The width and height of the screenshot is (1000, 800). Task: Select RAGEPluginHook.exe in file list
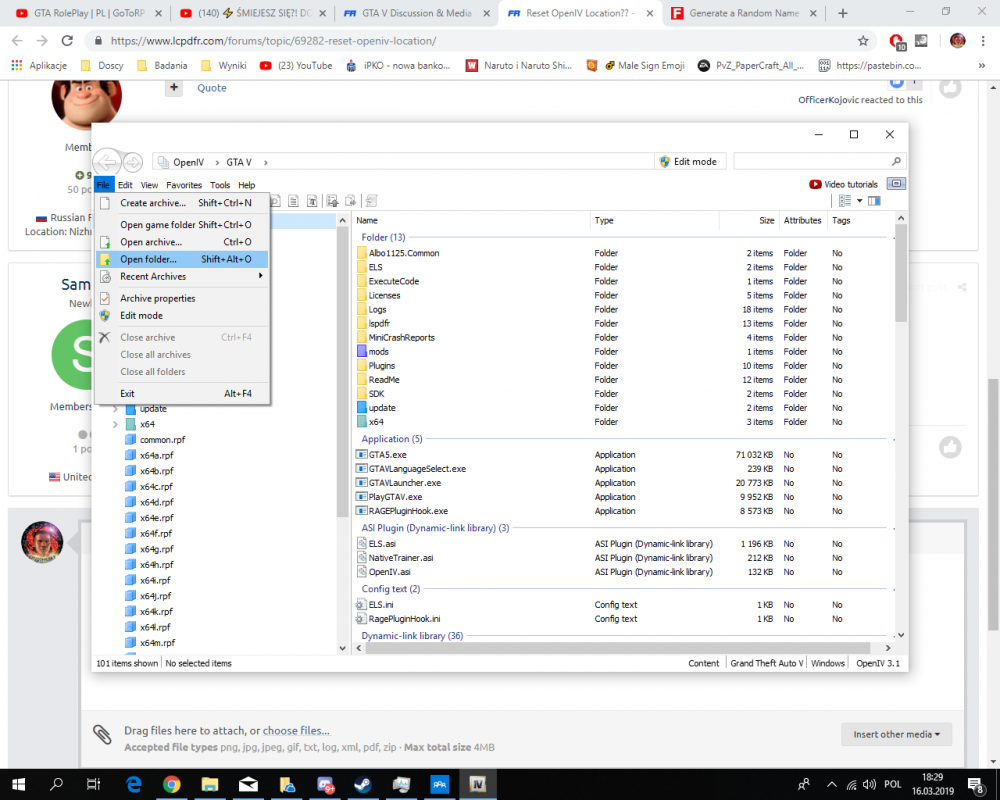coord(408,511)
